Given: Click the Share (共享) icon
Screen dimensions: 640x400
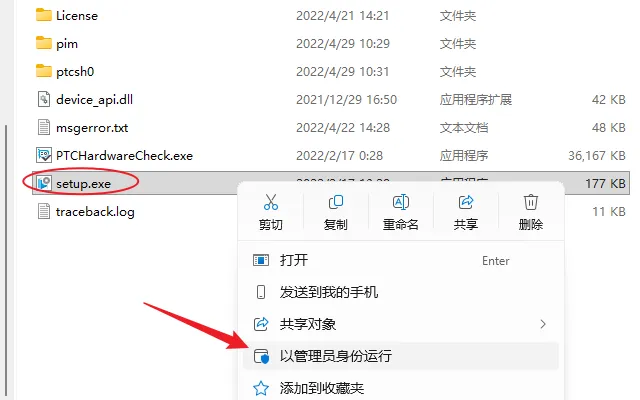Looking at the screenshot, I should 466,202.
